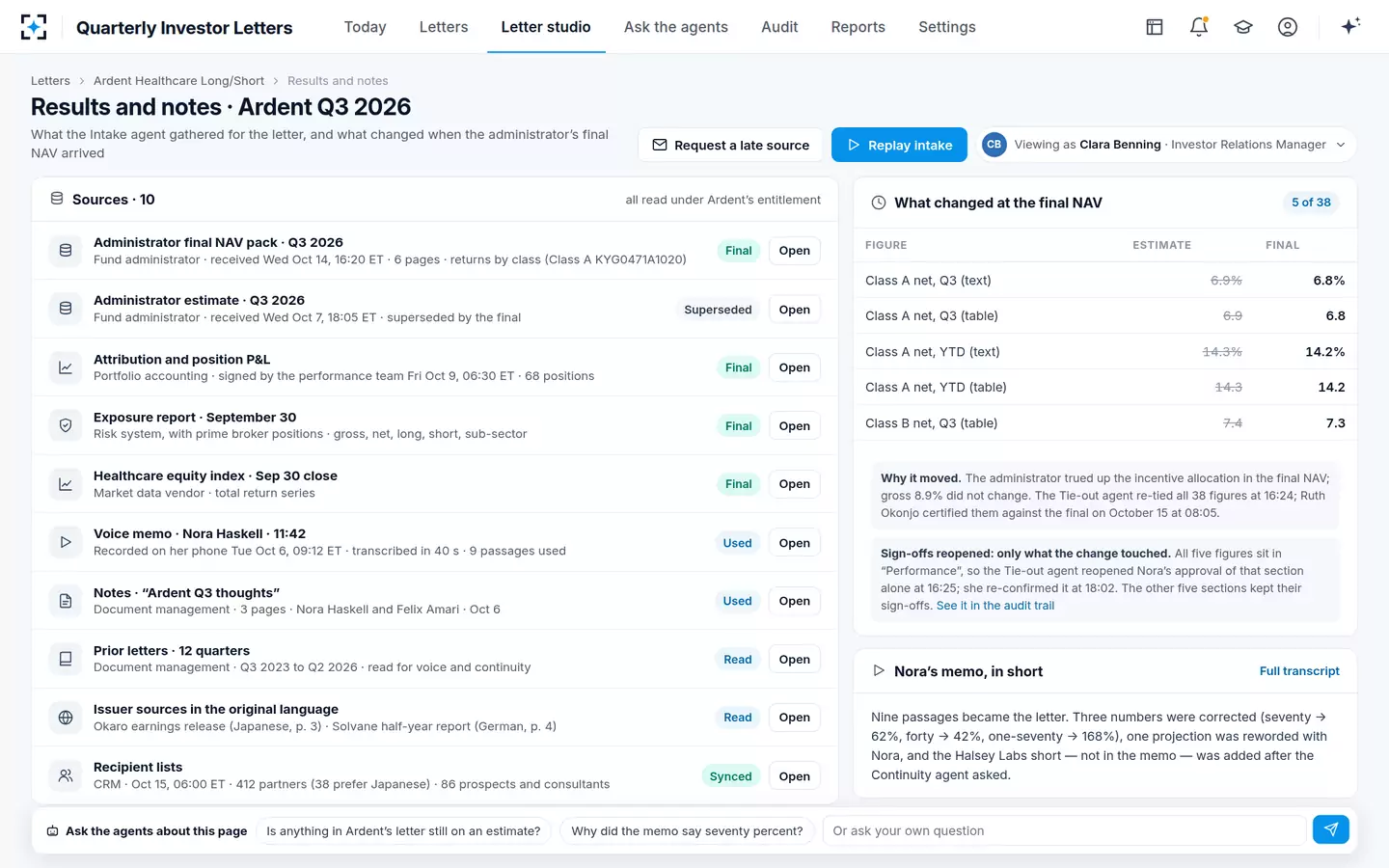The width and height of the screenshot is (1389, 868).
Task: Select the Audit tab
Action: click(779, 27)
